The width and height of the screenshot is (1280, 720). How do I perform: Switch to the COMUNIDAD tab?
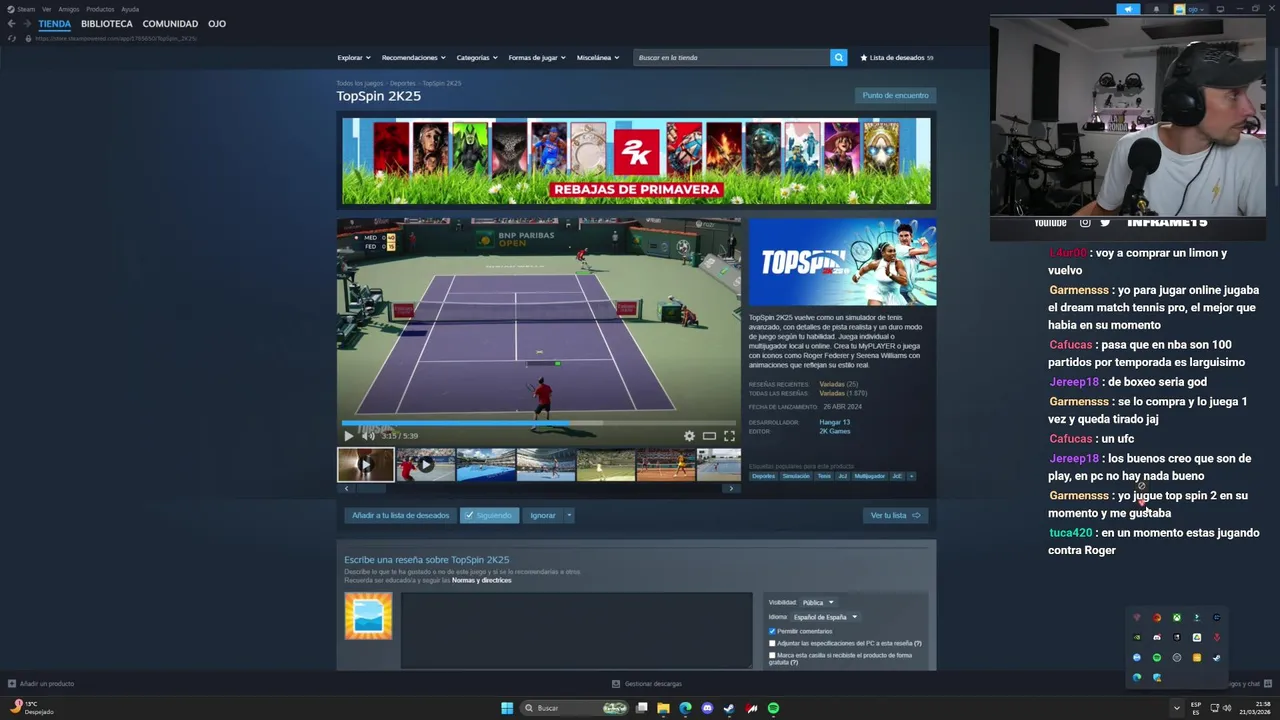point(170,24)
